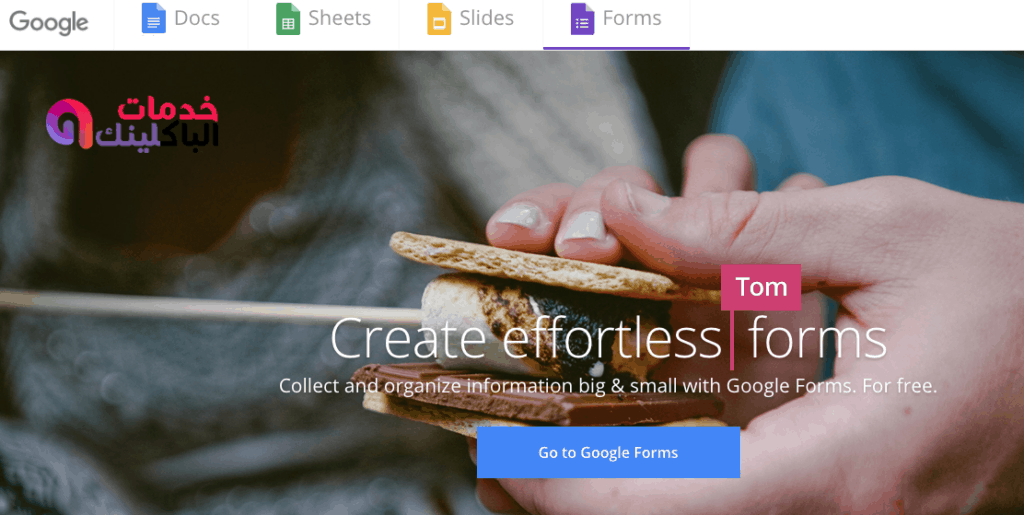Click the yellow Slides presentation icon

coord(439,18)
